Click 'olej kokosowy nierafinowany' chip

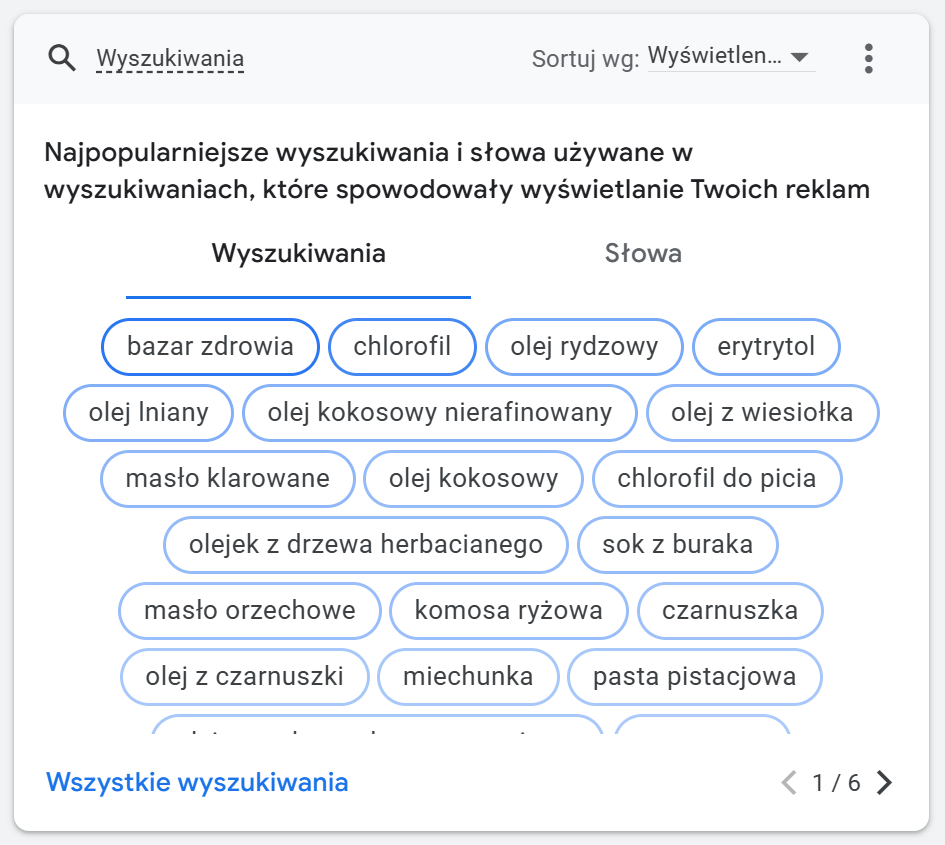coord(440,412)
